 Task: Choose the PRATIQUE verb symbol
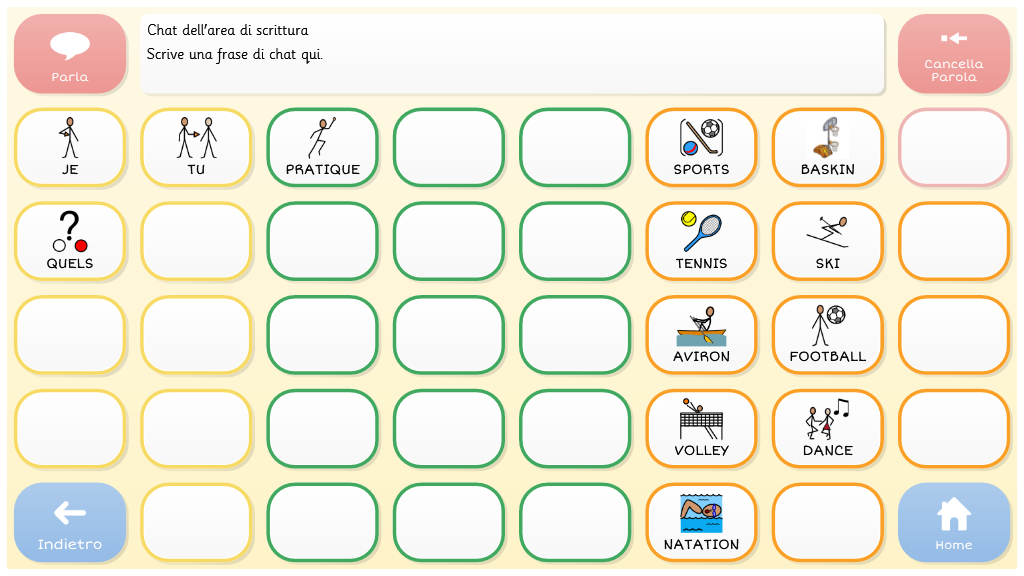[x=322, y=148]
